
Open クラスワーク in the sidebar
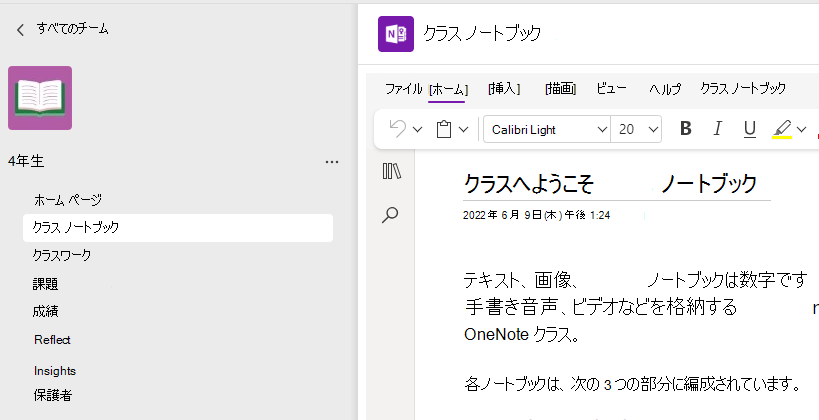coord(62,255)
